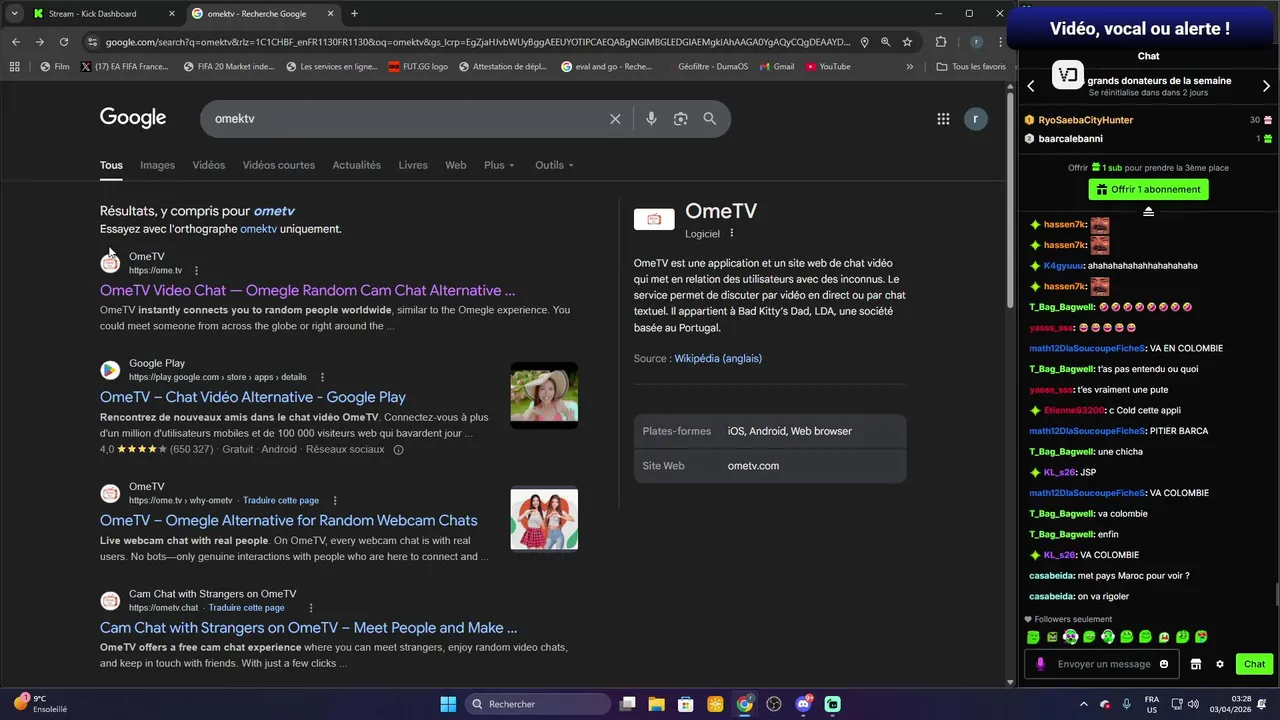This screenshot has width=1280, height=720.
Task: Click the green Chat send button
Action: (1254, 664)
